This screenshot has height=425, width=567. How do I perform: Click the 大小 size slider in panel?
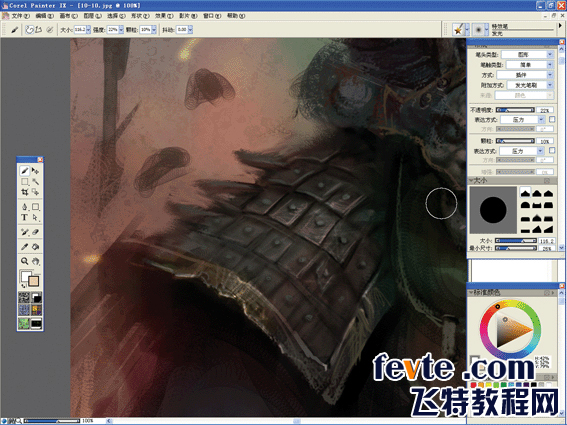coord(515,241)
